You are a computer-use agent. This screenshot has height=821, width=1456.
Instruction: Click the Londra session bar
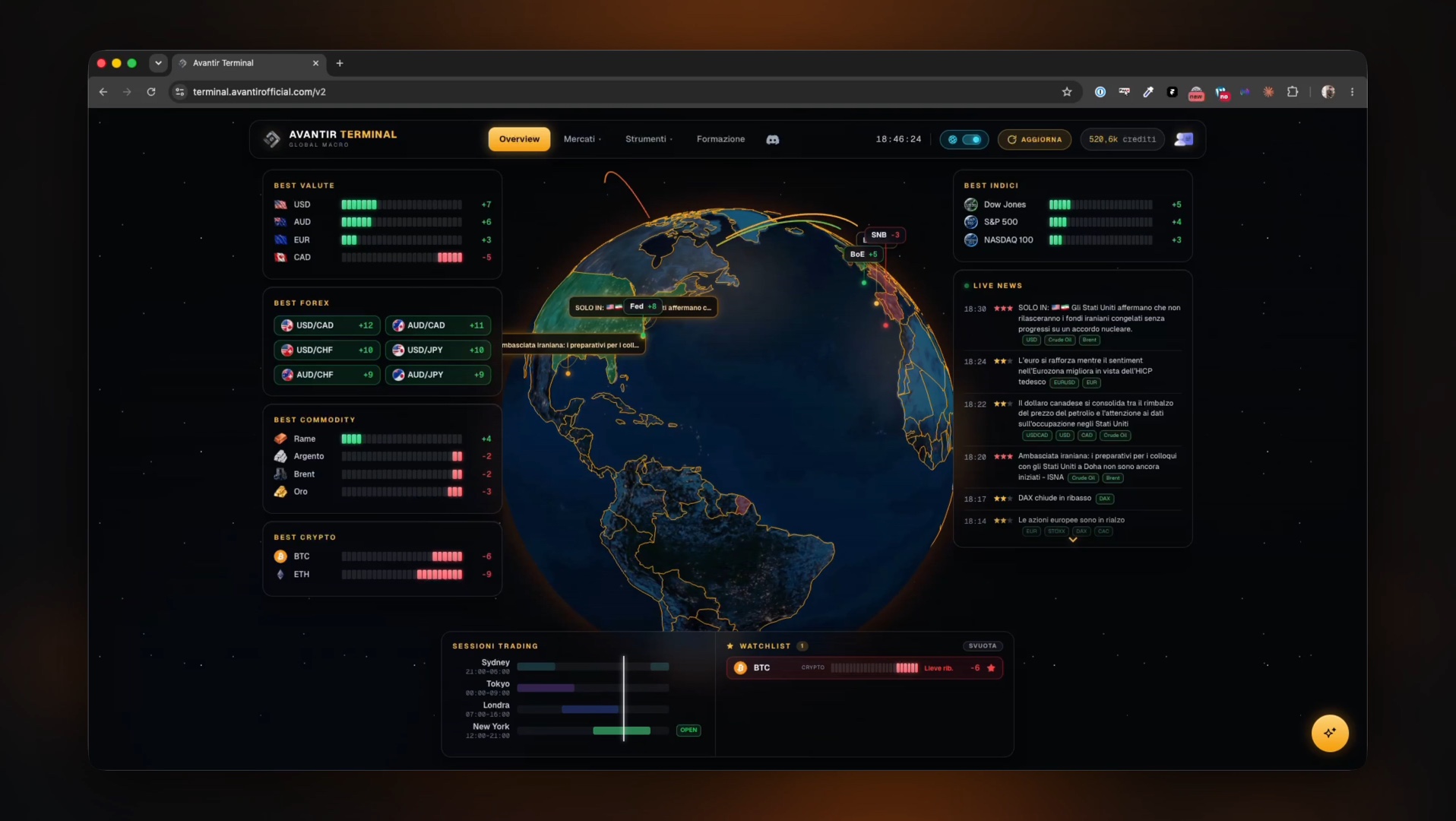point(590,709)
